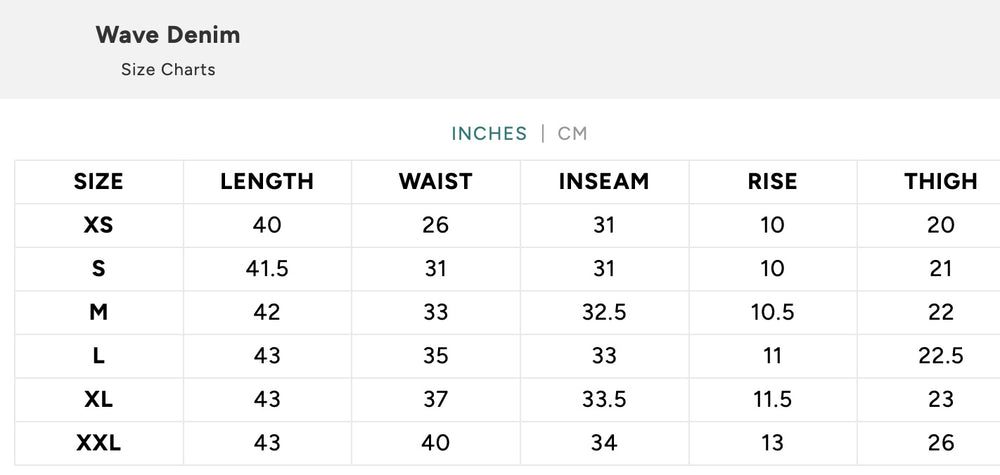1000x475 pixels.
Task: Select the XL size row label
Action: [x=98, y=399]
